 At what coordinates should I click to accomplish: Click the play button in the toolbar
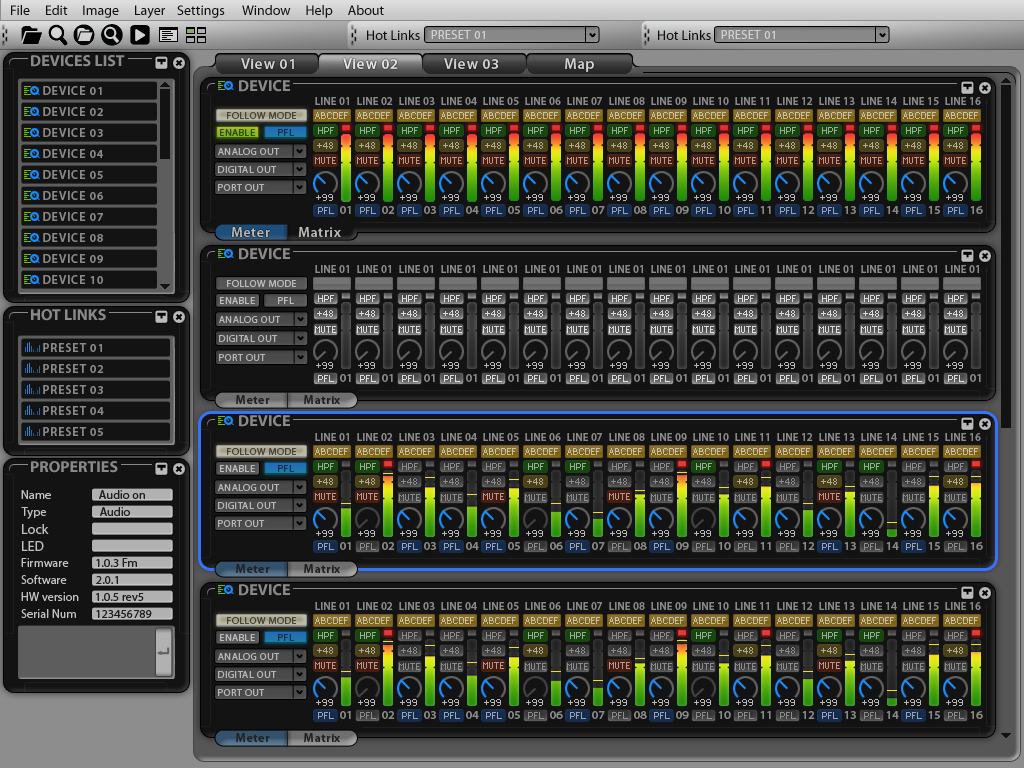(140, 35)
